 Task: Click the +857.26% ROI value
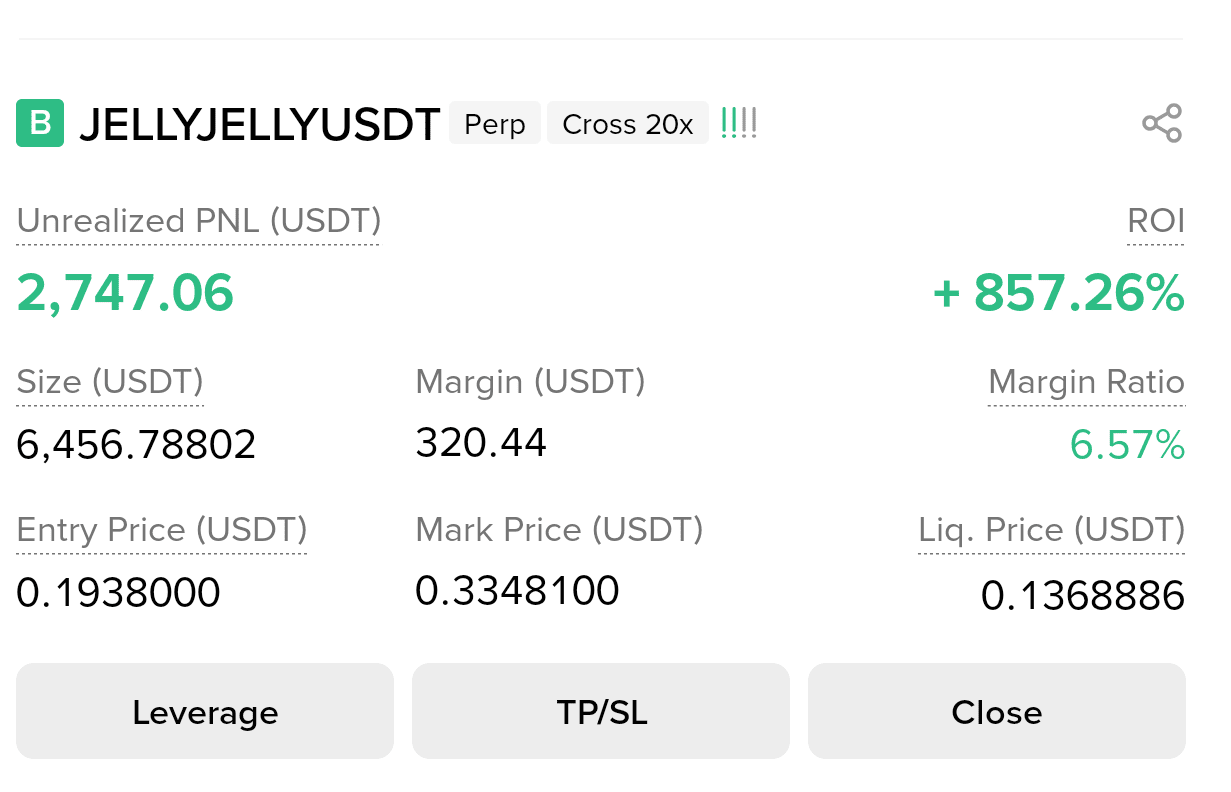click(1059, 293)
